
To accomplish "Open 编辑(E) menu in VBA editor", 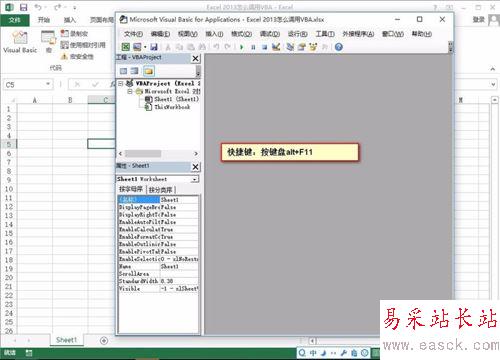I will click(x=160, y=34).
